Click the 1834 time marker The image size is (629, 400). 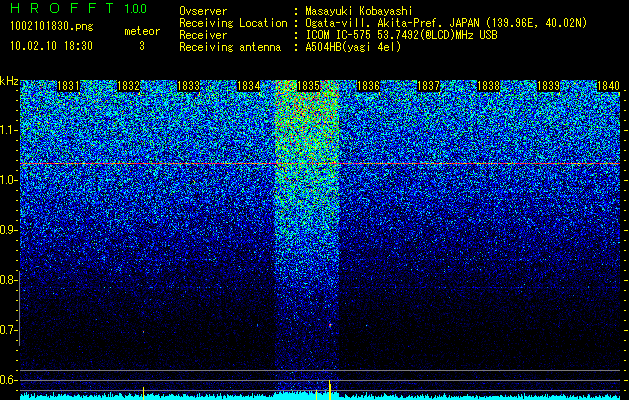click(248, 86)
